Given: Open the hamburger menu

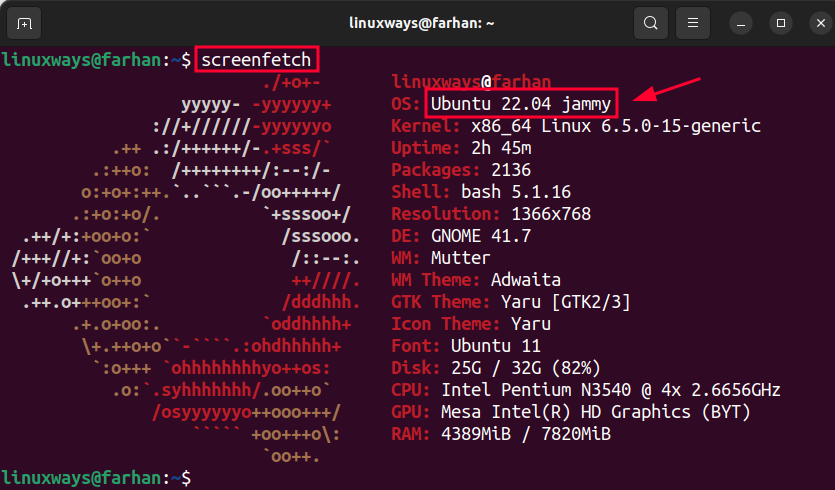Looking at the screenshot, I should [x=692, y=23].
